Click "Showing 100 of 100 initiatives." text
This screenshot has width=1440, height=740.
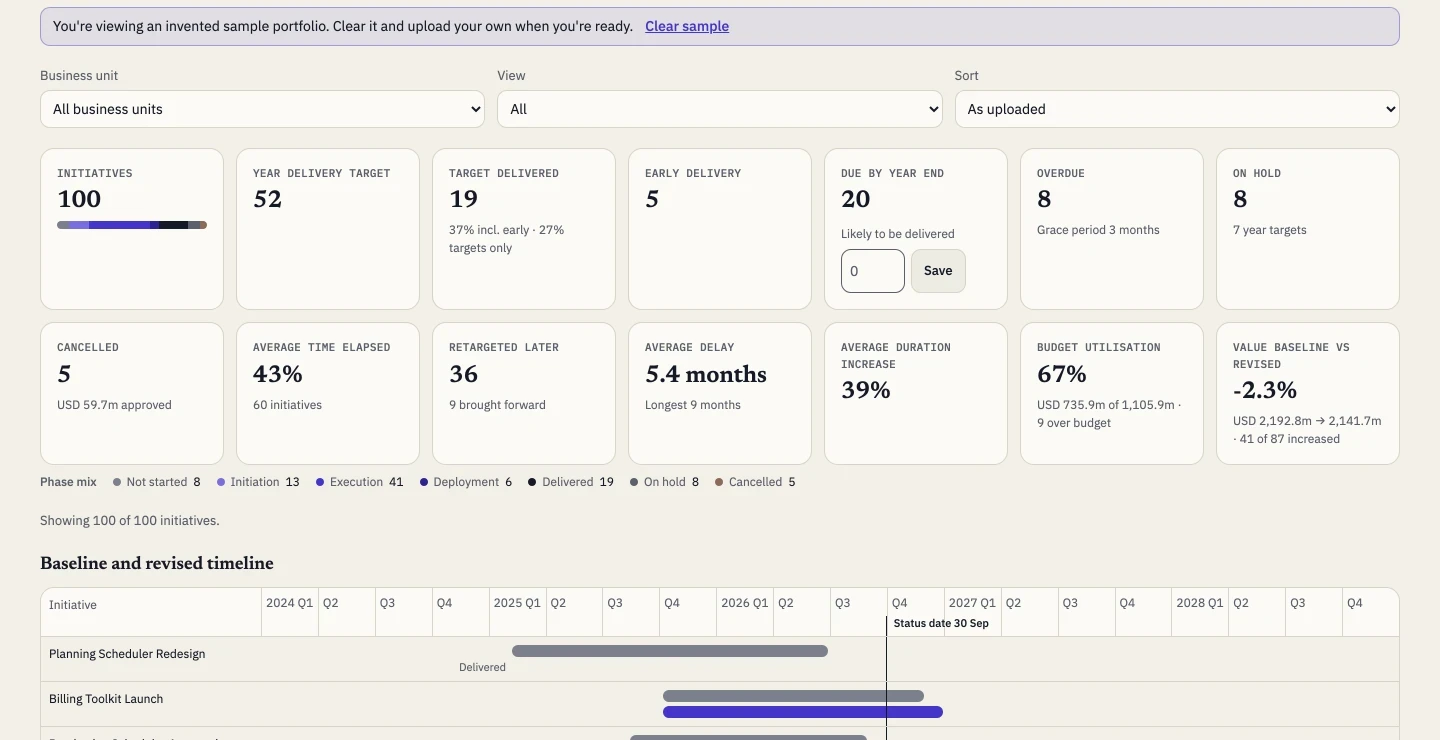(130, 521)
